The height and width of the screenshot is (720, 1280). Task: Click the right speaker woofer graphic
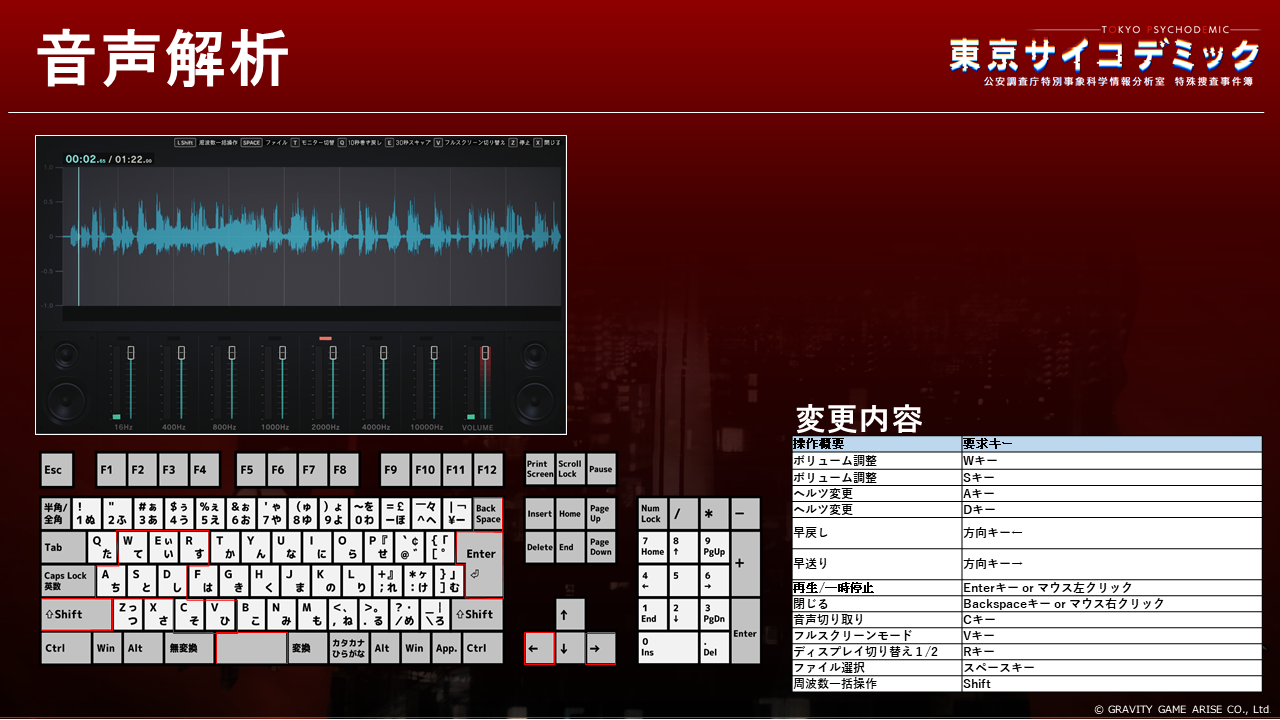coord(536,400)
